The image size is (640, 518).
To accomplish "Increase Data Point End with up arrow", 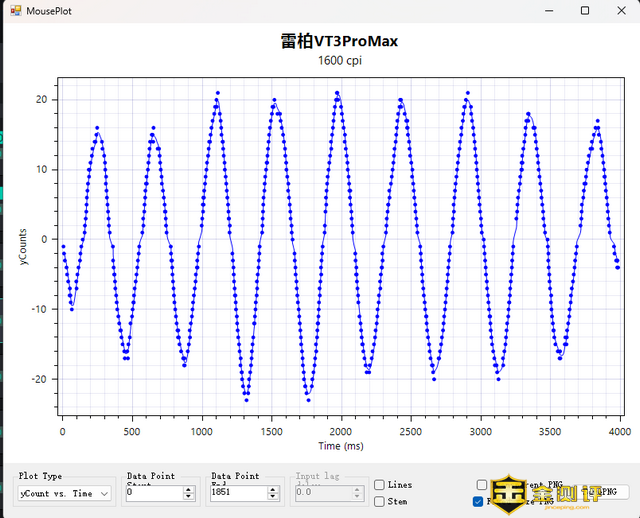I will pyautogui.click(x=274, y=489).
